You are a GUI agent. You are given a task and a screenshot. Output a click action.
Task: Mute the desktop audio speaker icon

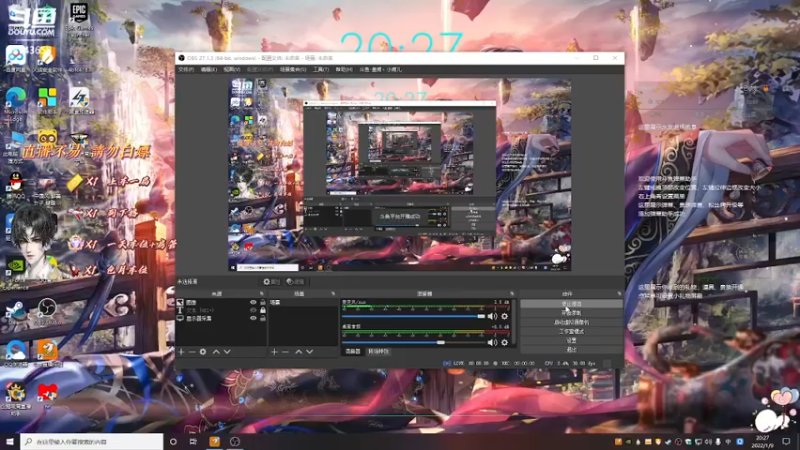[x=492, y=342]
